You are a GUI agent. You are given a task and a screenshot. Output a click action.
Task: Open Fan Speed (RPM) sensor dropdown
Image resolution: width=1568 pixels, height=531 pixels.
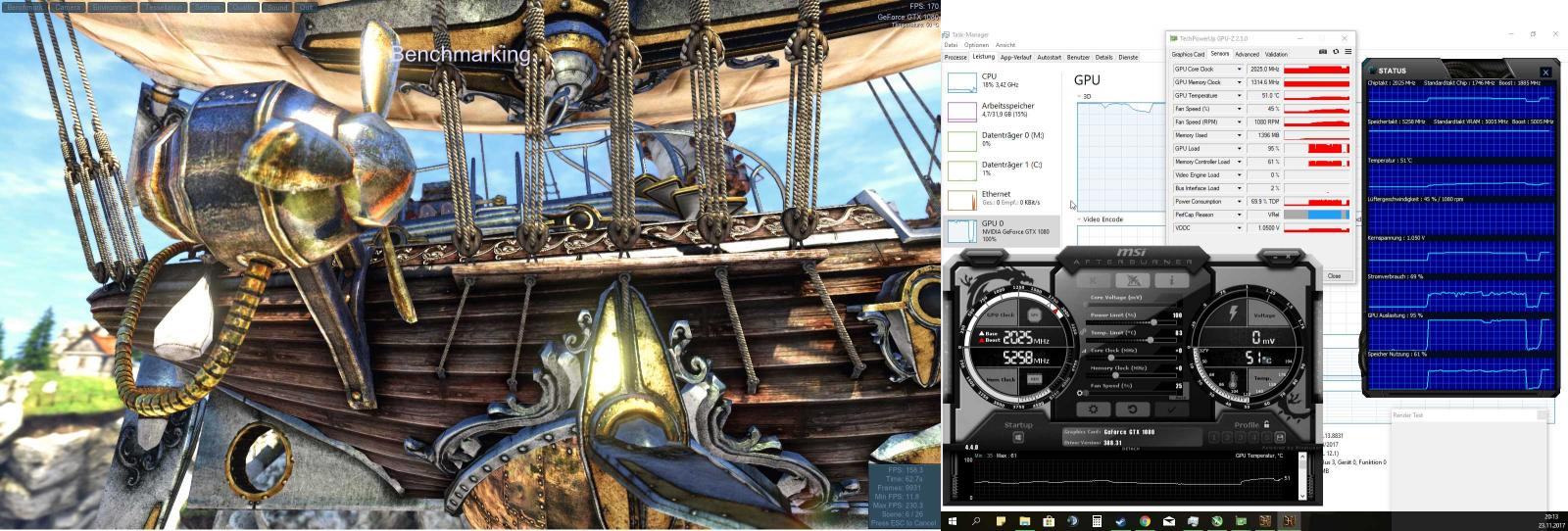[x=1239, y=122]
